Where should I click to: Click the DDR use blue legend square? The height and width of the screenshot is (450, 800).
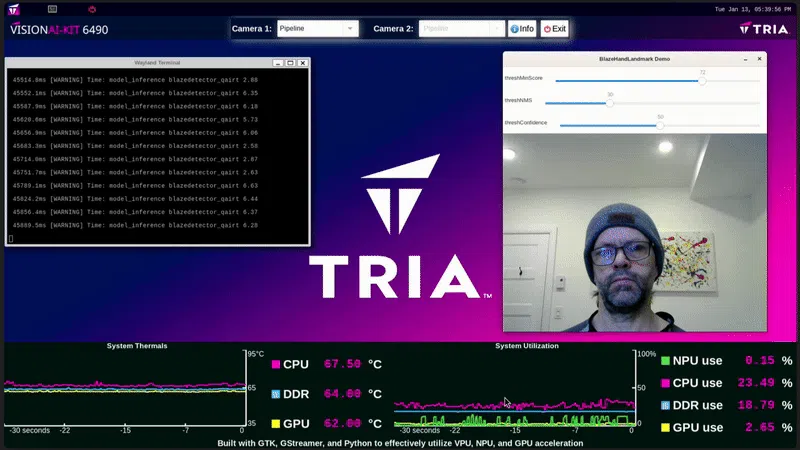coord(665,406)
